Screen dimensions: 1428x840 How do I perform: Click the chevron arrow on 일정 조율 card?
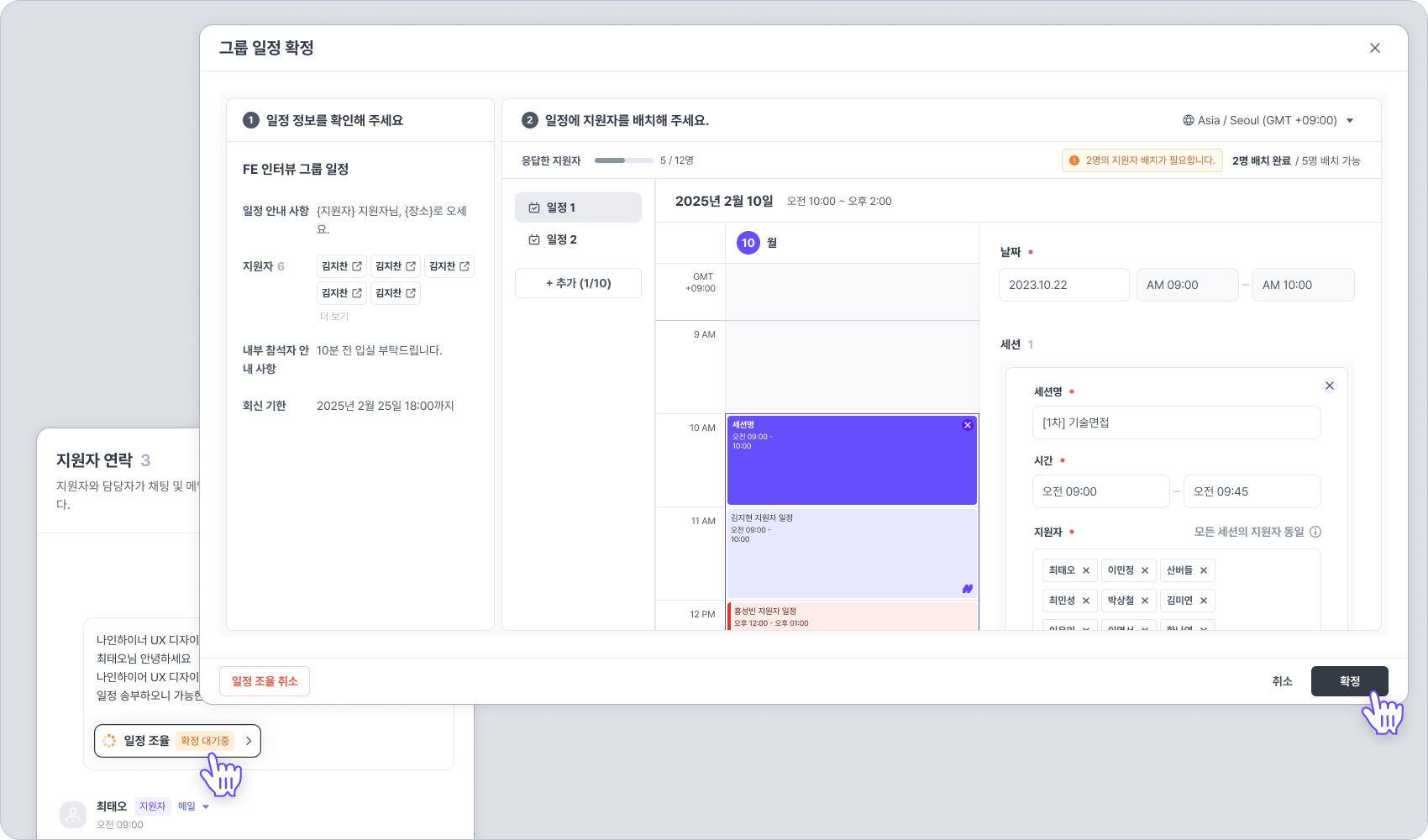pyautogui.click(x=249, y=741)
